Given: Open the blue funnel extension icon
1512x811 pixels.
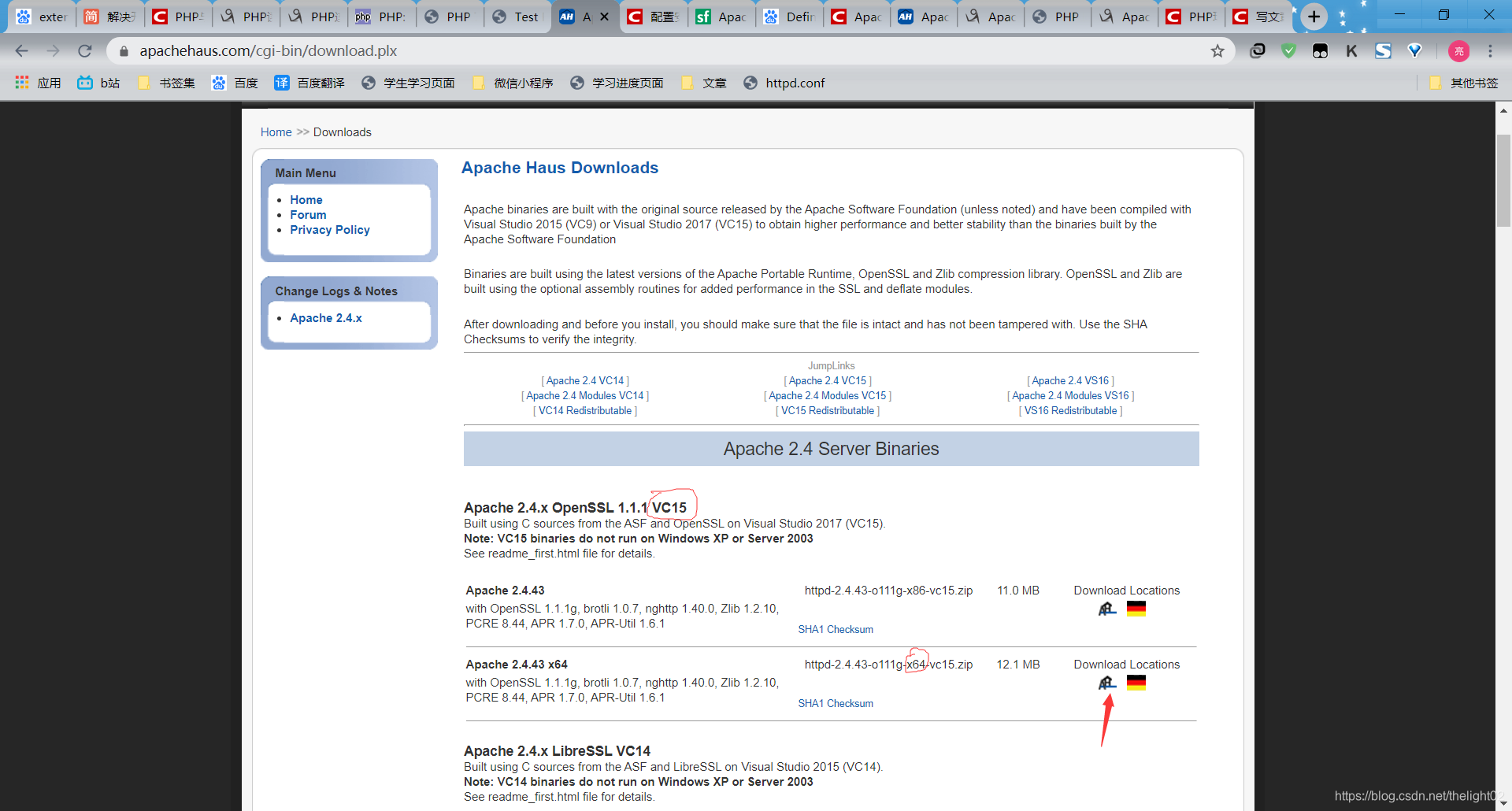Looking at the screenshot, I should [x=1415, y=51].
